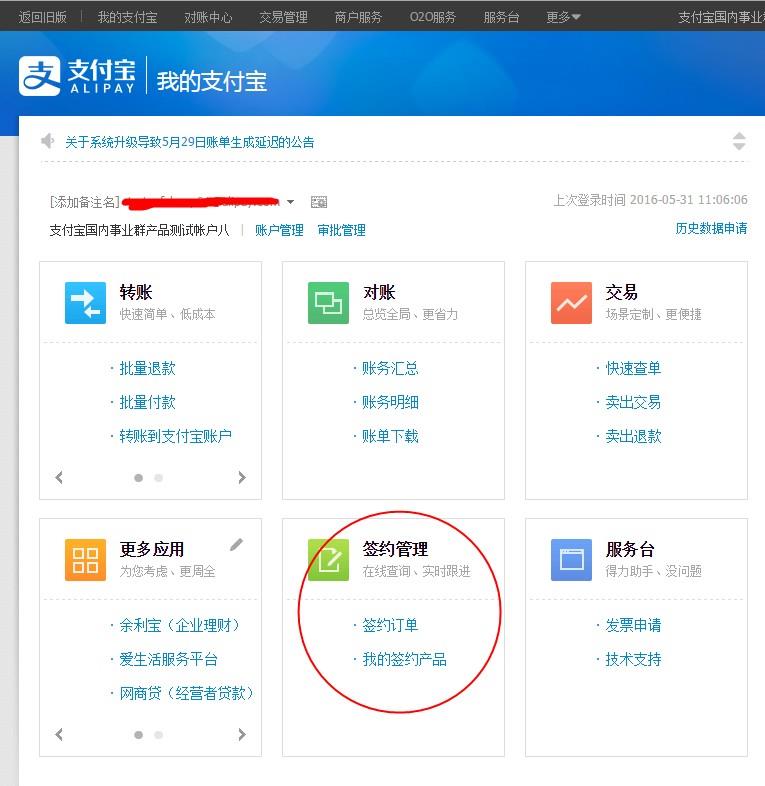Open 我的签约产品 link

pyautogui.click(x=404, y=659)
